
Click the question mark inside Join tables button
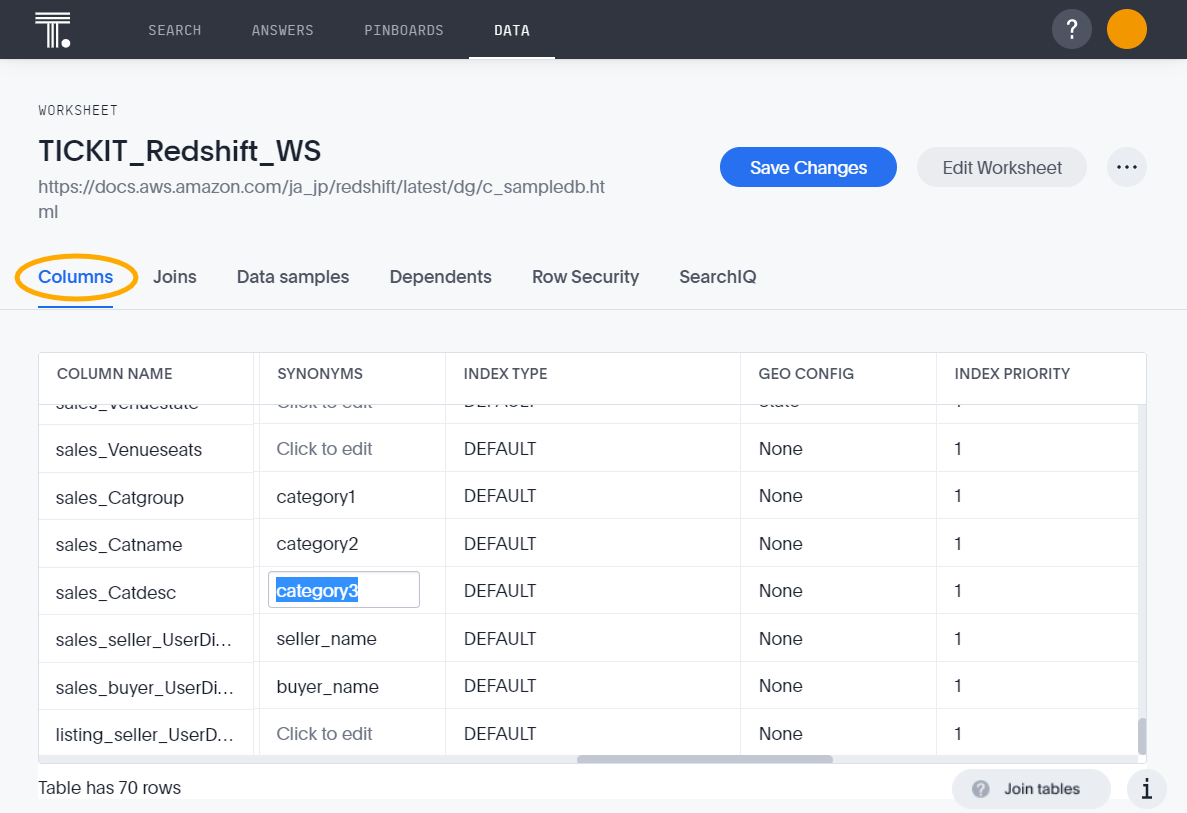point(979,789)
